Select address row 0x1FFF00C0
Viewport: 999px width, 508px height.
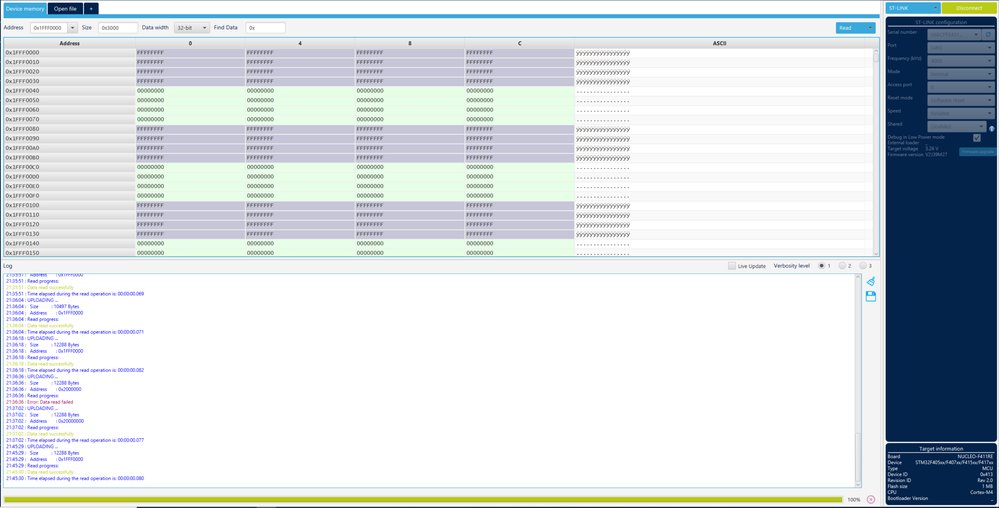pos(69,168)
